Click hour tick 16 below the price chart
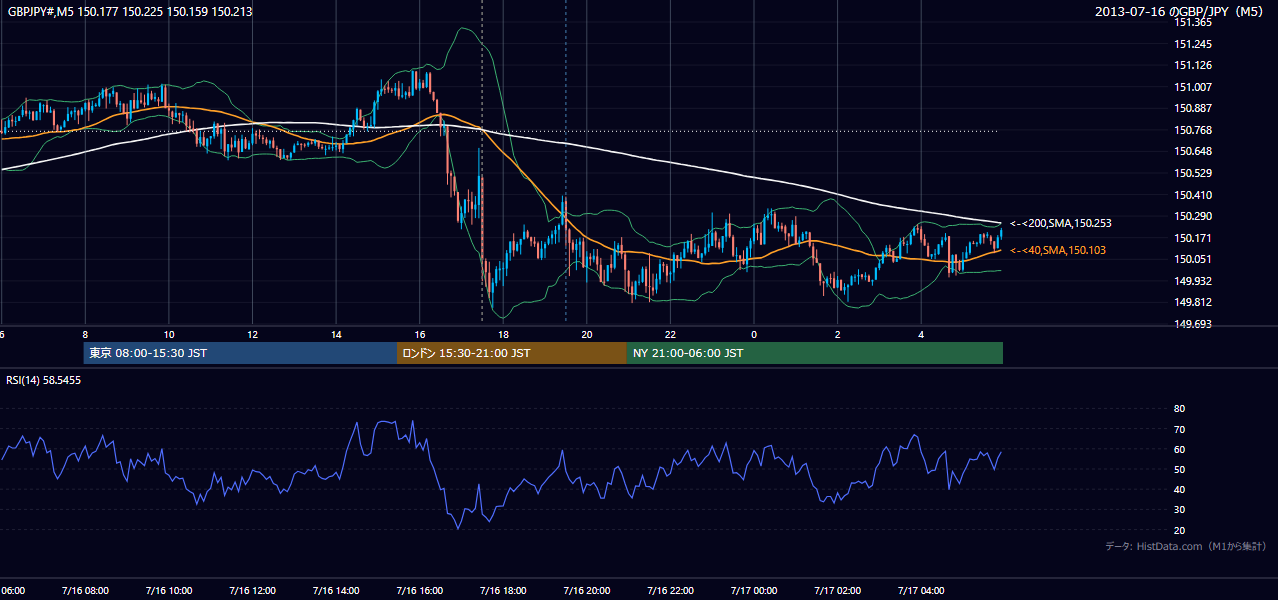1278x600 pixels. click(419, 334)
